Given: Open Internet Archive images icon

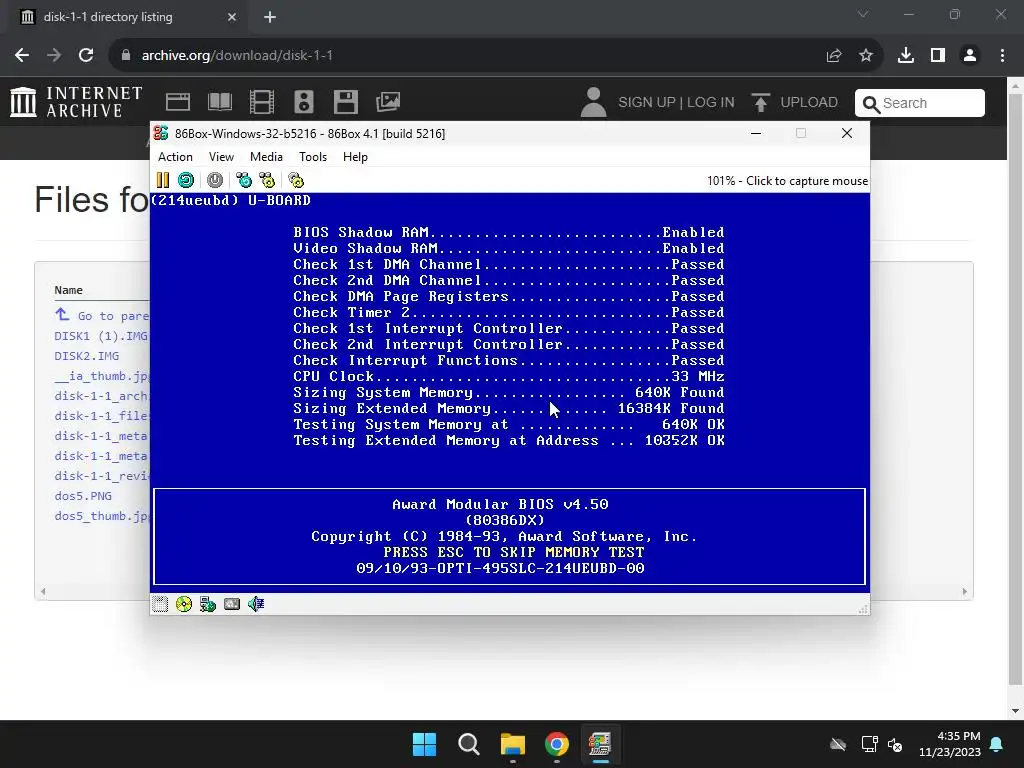Looking at the screenshot, I should 388,102.
